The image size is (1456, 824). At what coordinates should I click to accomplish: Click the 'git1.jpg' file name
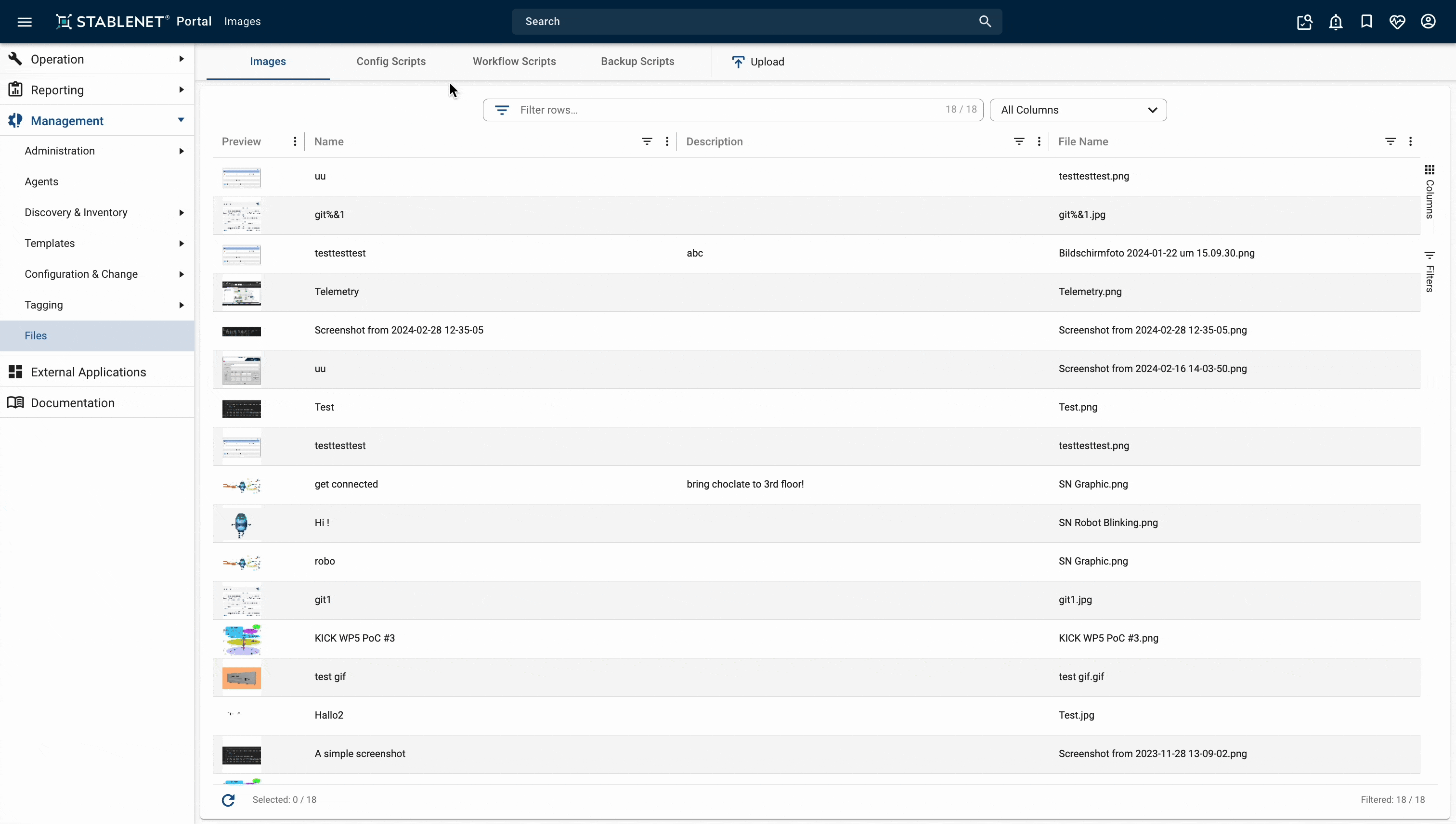tap(1075, 599)
